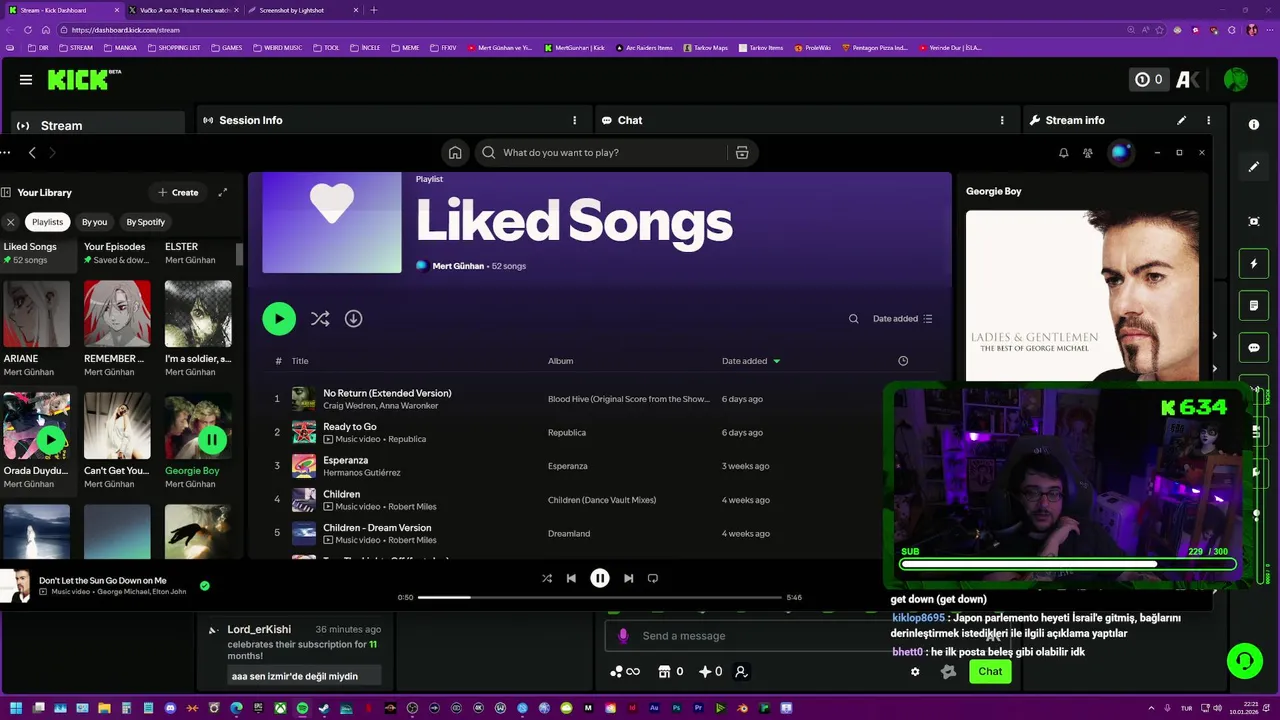
Task: Go to Spotify Home
Action: click(455, 153)
